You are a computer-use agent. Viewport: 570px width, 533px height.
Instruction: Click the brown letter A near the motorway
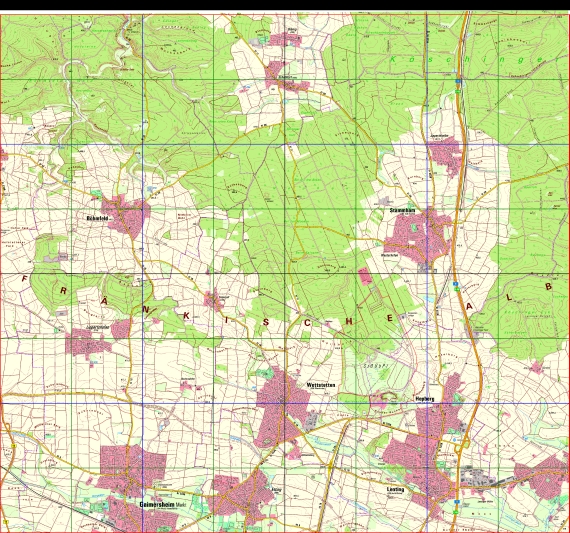click(x=469, y=307)
